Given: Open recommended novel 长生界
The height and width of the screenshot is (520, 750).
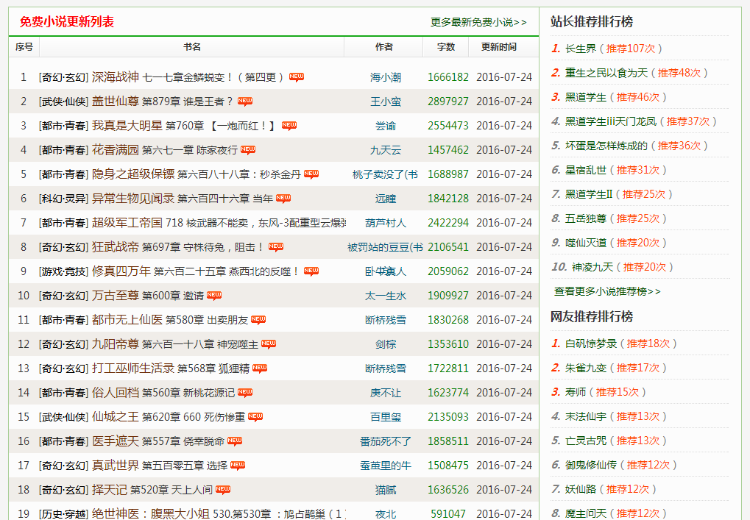Looking at the screenshot, I should point(581,48).
